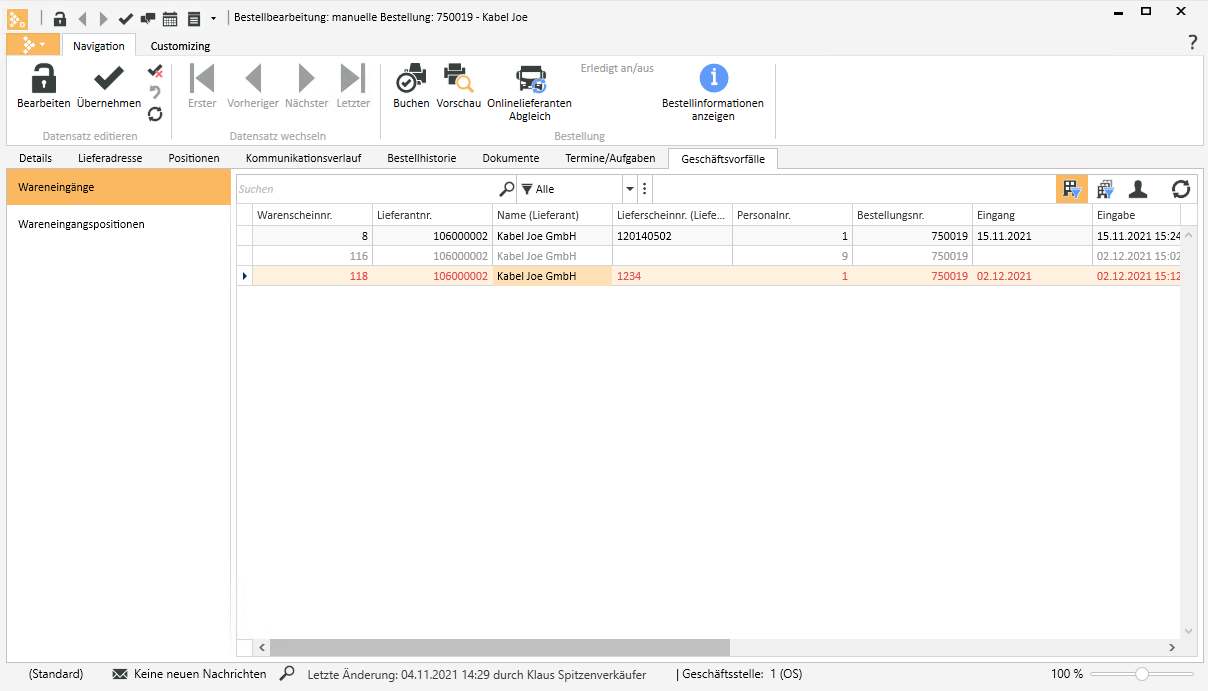Select Wareneingangspositionen in left panel
This screenshot has width=1208, height=691.
click(81, 224)
